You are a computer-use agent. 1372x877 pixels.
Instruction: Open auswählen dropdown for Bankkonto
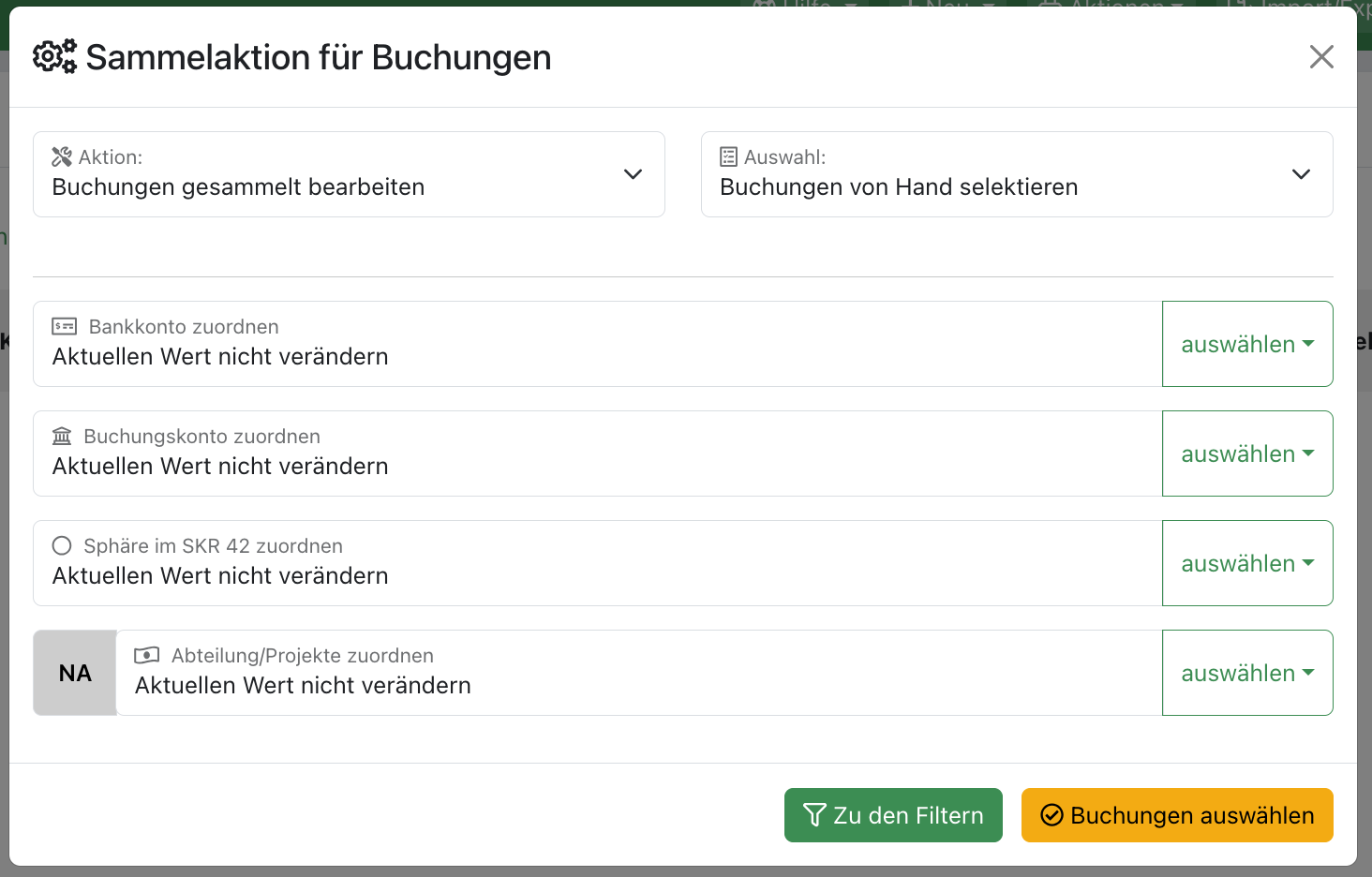click(1246, 344)
